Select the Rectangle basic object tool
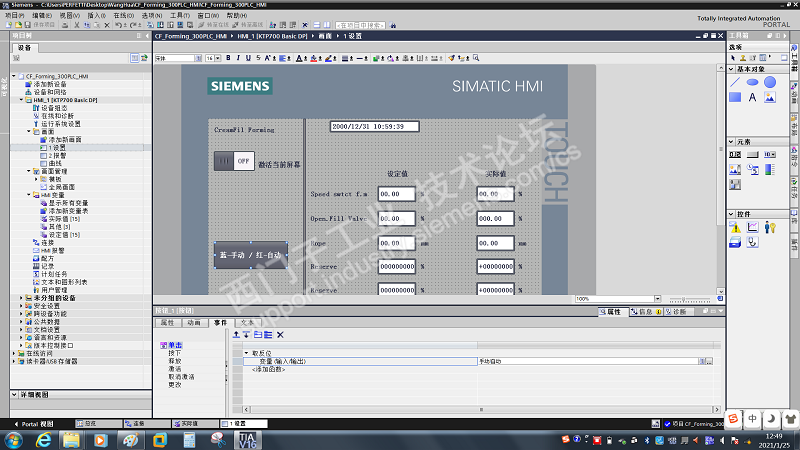The width and height of the screenshot is (800, 450). click(735, 97)
